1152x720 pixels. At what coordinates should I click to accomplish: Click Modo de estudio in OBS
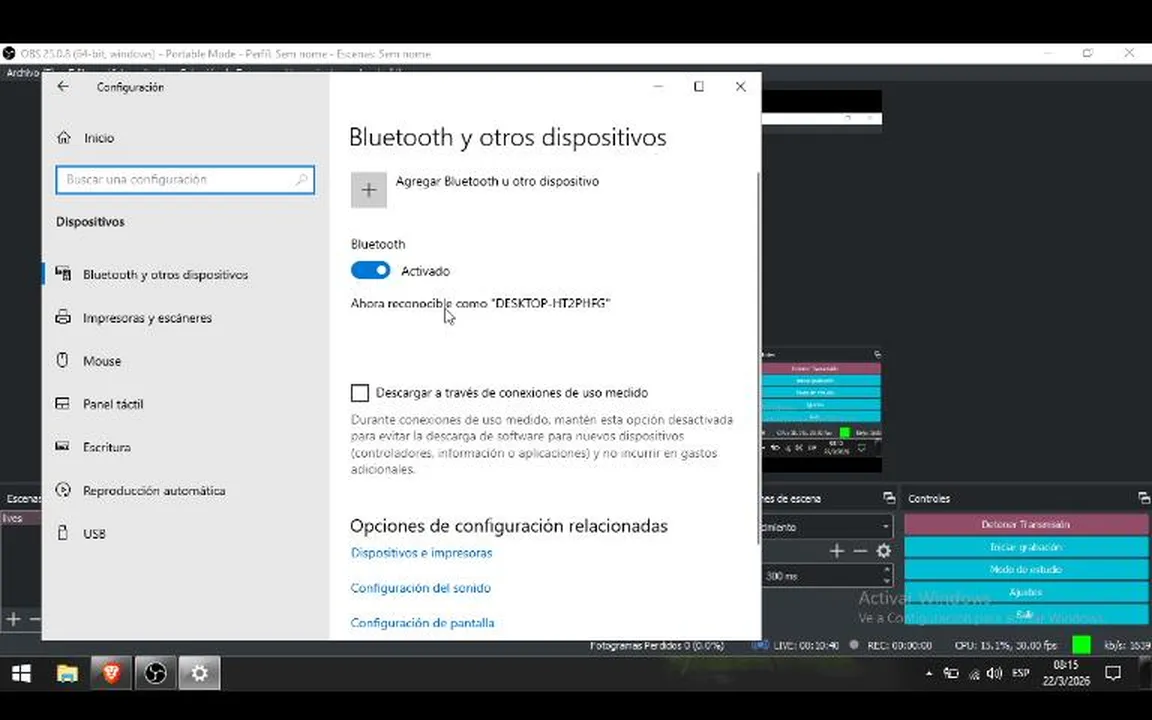pos(1026,569)
